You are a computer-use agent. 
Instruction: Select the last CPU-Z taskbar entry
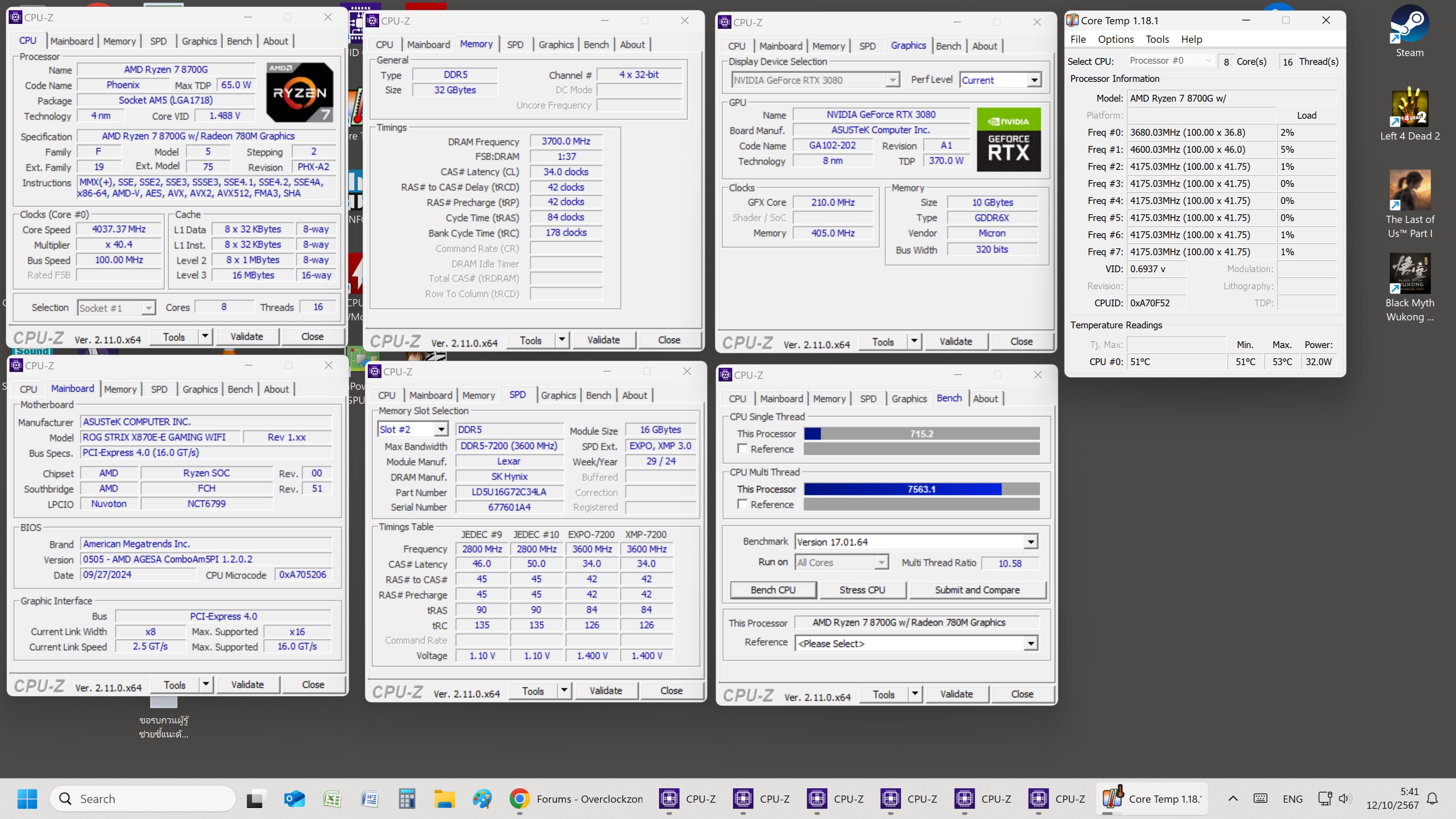pos(1057,798)
